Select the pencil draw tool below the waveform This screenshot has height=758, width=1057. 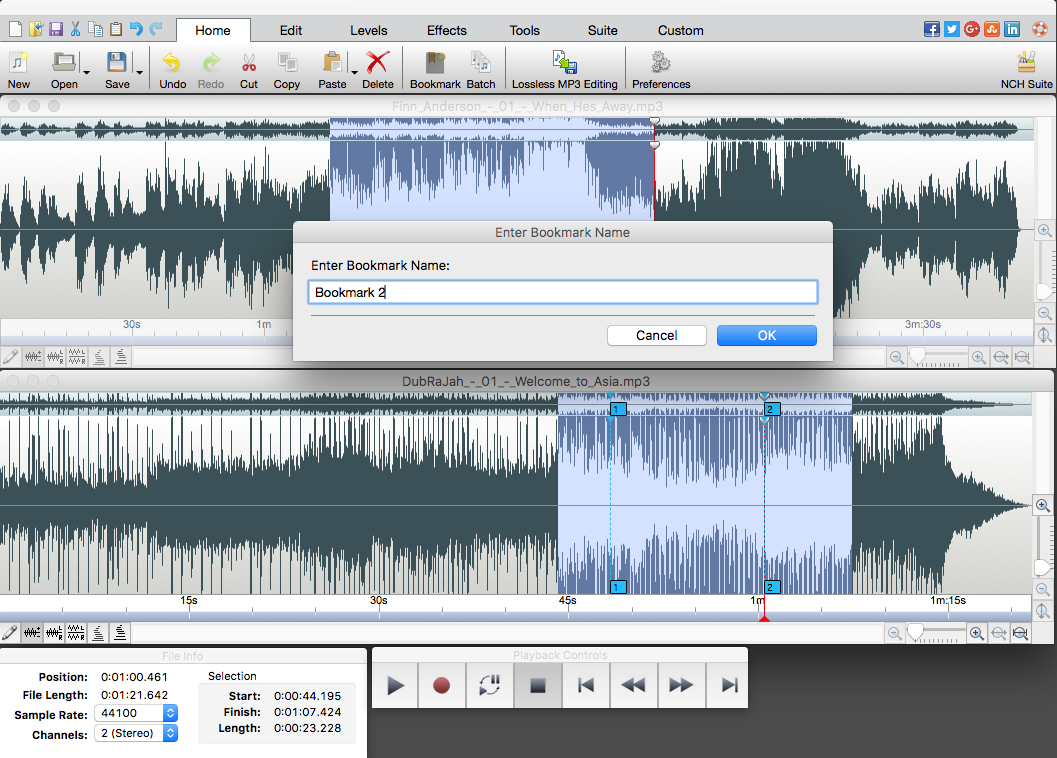tap(11, 632)
